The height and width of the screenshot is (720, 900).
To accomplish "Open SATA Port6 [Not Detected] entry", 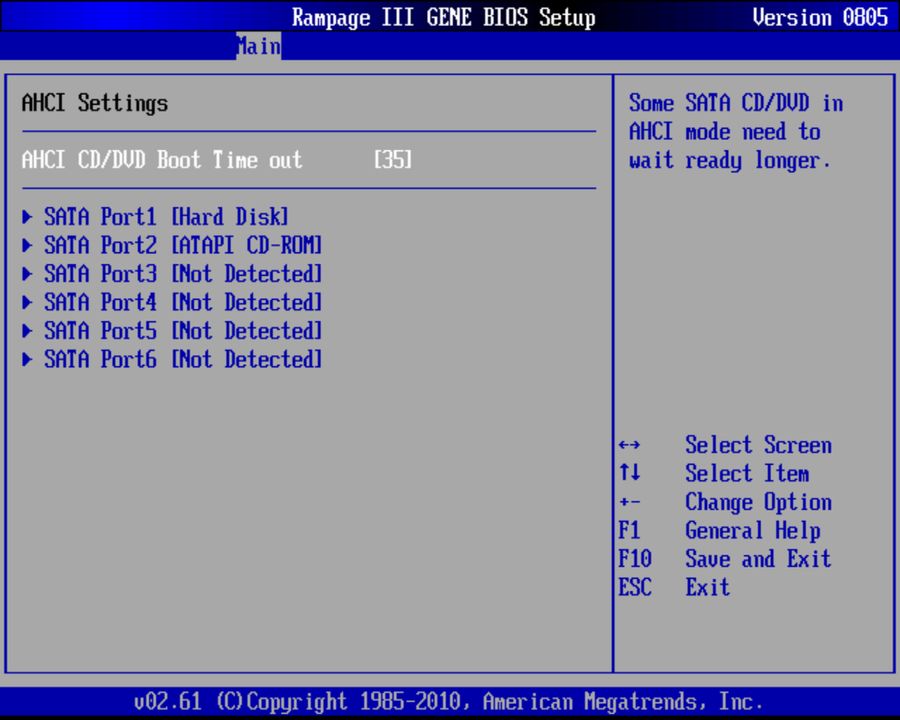I will tap(183, 359).
